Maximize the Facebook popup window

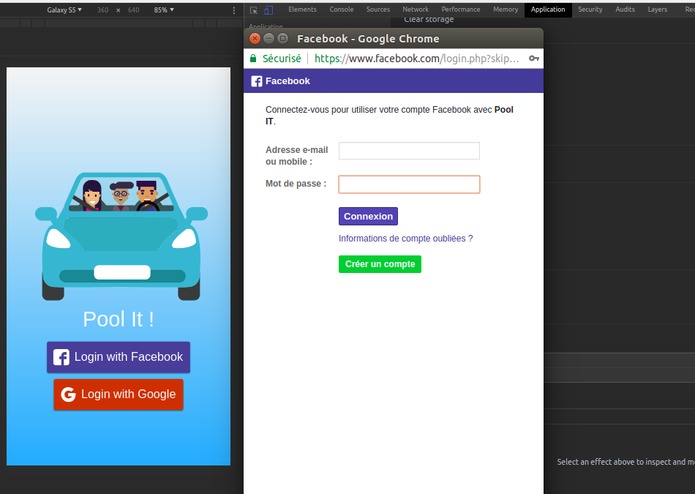282,39
